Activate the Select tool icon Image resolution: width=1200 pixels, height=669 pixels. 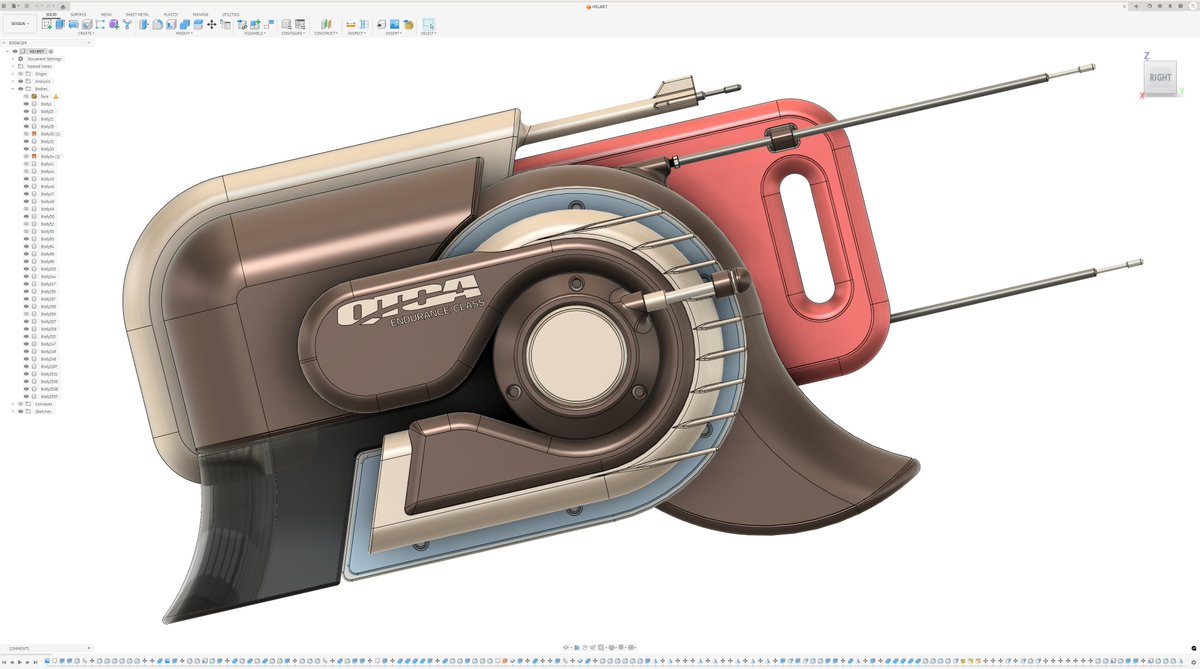point(428,24)
